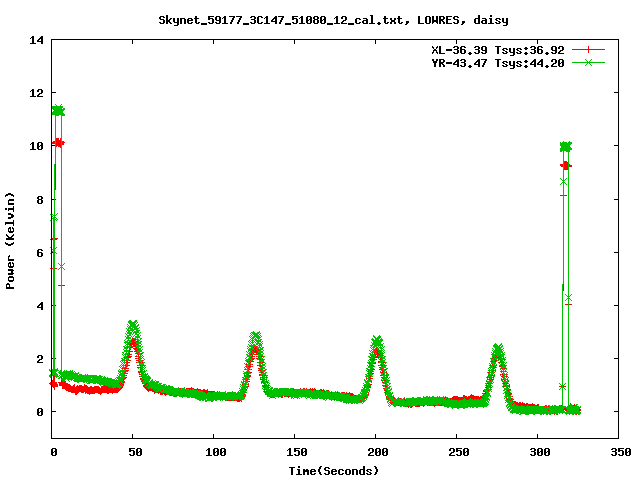Select the legend entry 'YR-43.47 Tsys:44.20'
This screenshot has width=640, height=480.
498,63
